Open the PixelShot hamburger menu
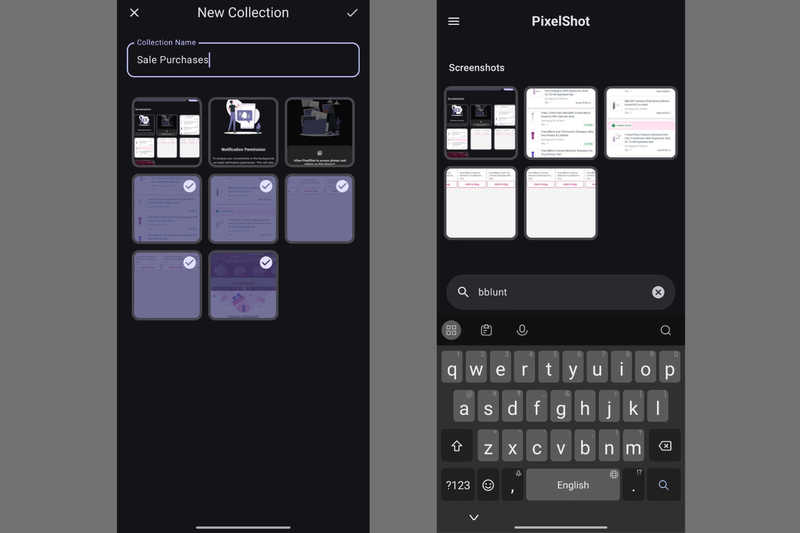 coord(454,21)
